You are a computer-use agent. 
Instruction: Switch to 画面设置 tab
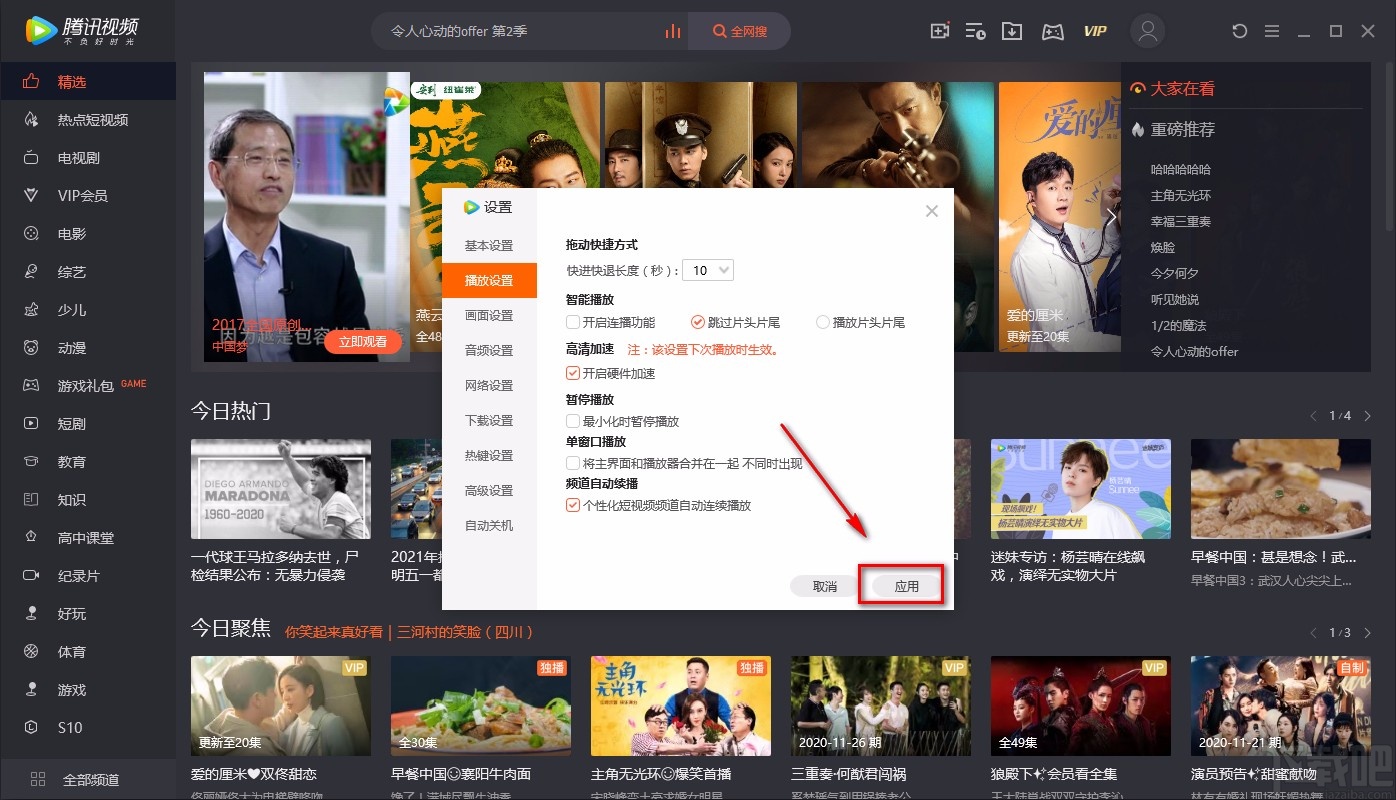pyautogui.click(x=489, y=316)
